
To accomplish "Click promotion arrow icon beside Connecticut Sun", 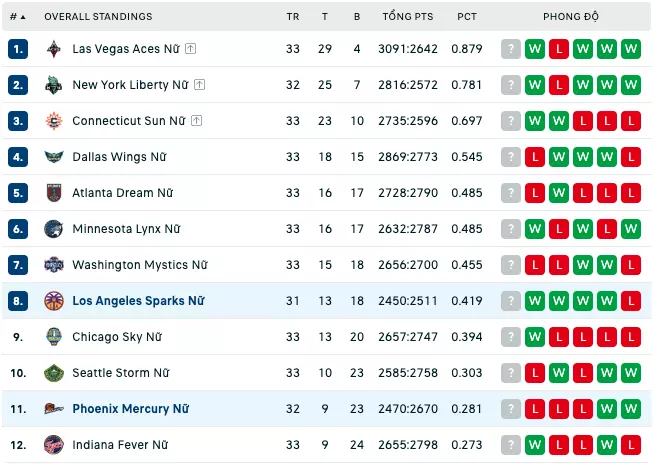I will pyautogui.click(x=196, y=121).
